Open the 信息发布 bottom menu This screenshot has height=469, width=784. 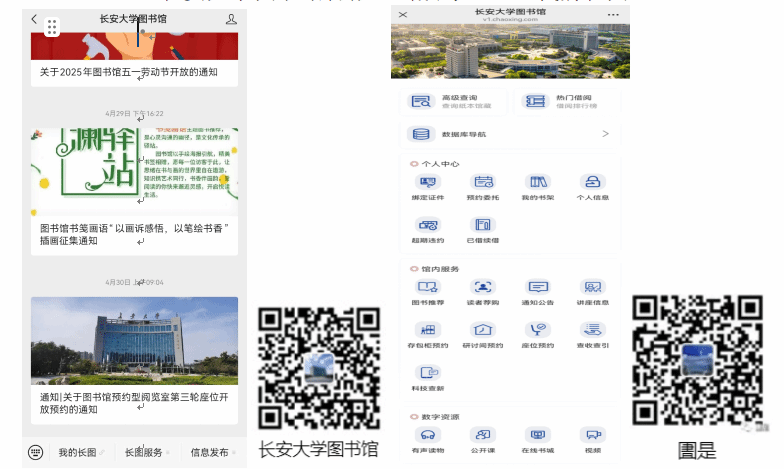pyautogui.click(x=210, y=452)
